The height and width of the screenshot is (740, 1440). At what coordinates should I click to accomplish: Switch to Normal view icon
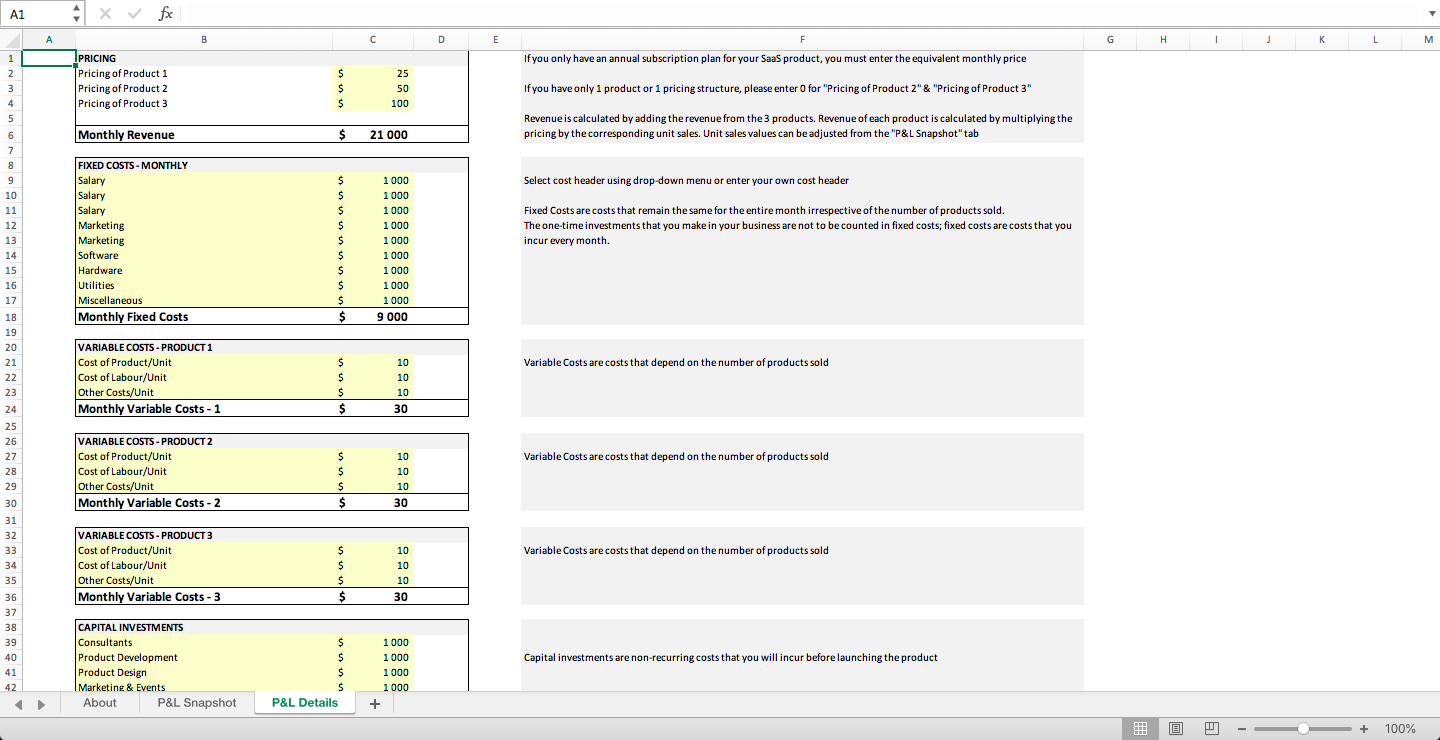[1138, 728]
